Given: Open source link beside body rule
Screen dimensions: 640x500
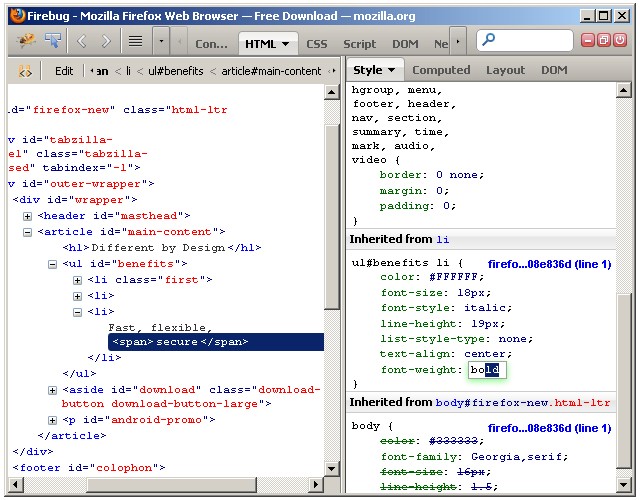Looking at the screenshot, I should (x=549, y=428).
